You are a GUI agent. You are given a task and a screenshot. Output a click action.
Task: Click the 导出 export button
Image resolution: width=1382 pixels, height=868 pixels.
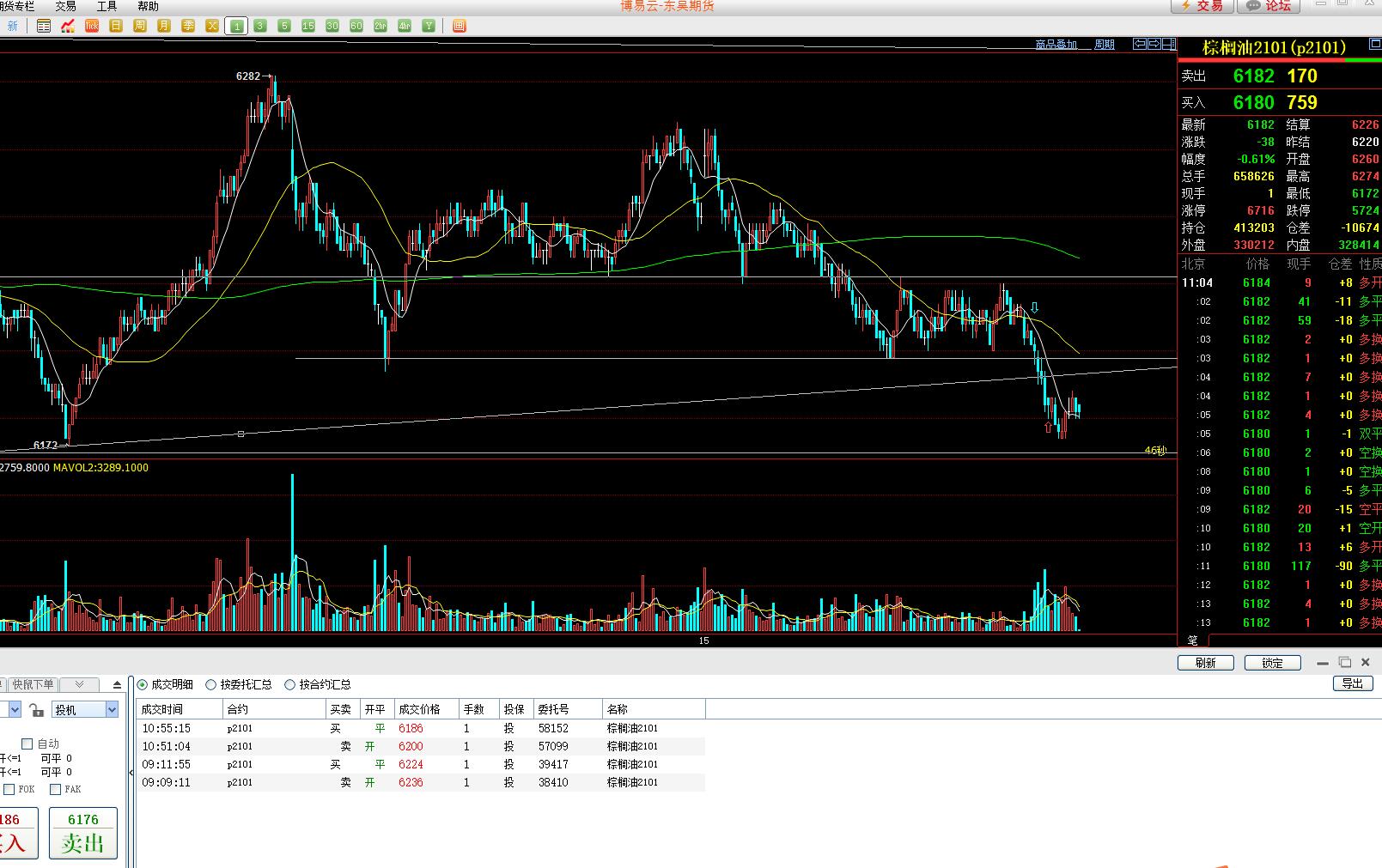point(1353,683)
